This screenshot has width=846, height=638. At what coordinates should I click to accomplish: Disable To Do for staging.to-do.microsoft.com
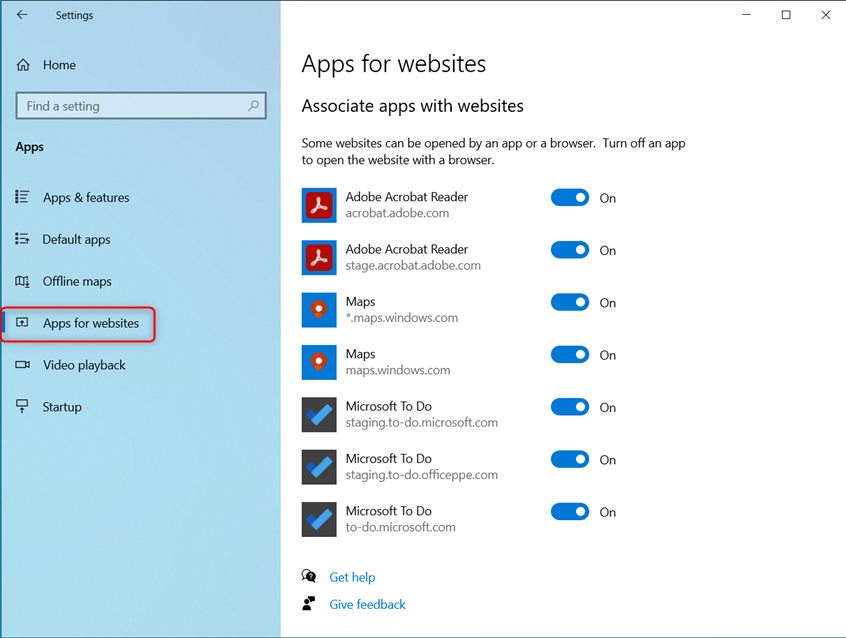570,407
